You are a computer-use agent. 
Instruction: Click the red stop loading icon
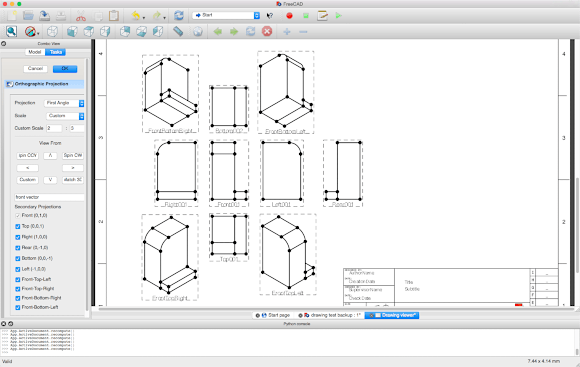[267, 31]
